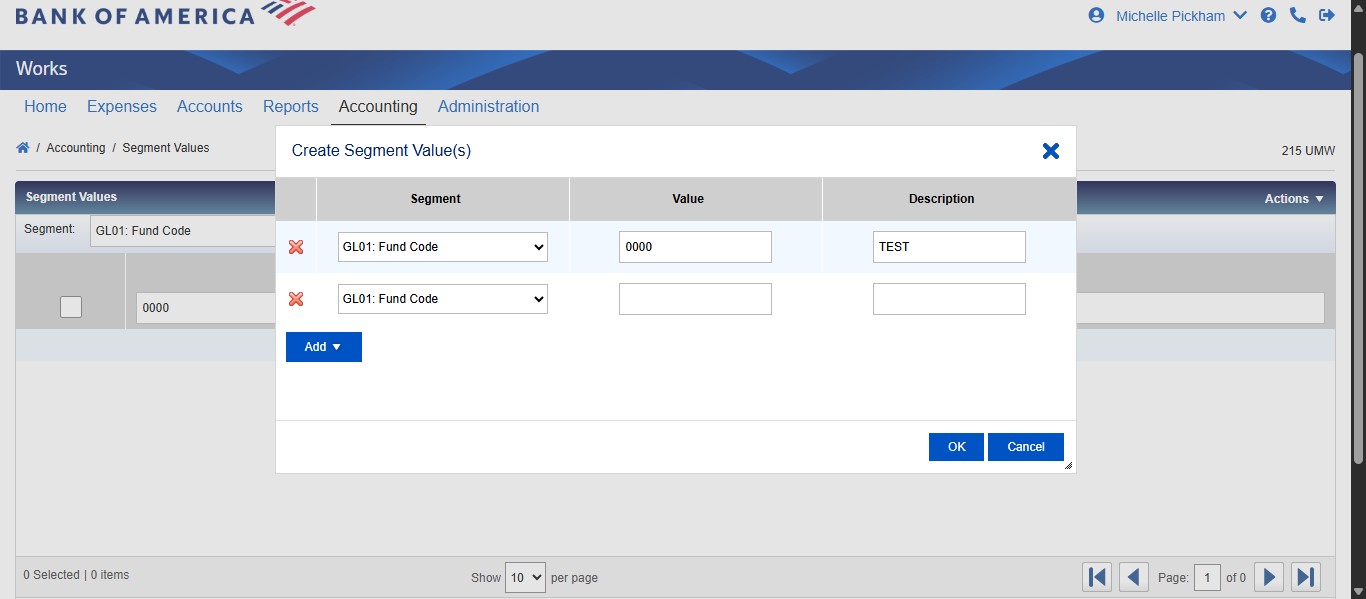
Task: Click the Page number input field
Action: click(x=1207, y=577)
